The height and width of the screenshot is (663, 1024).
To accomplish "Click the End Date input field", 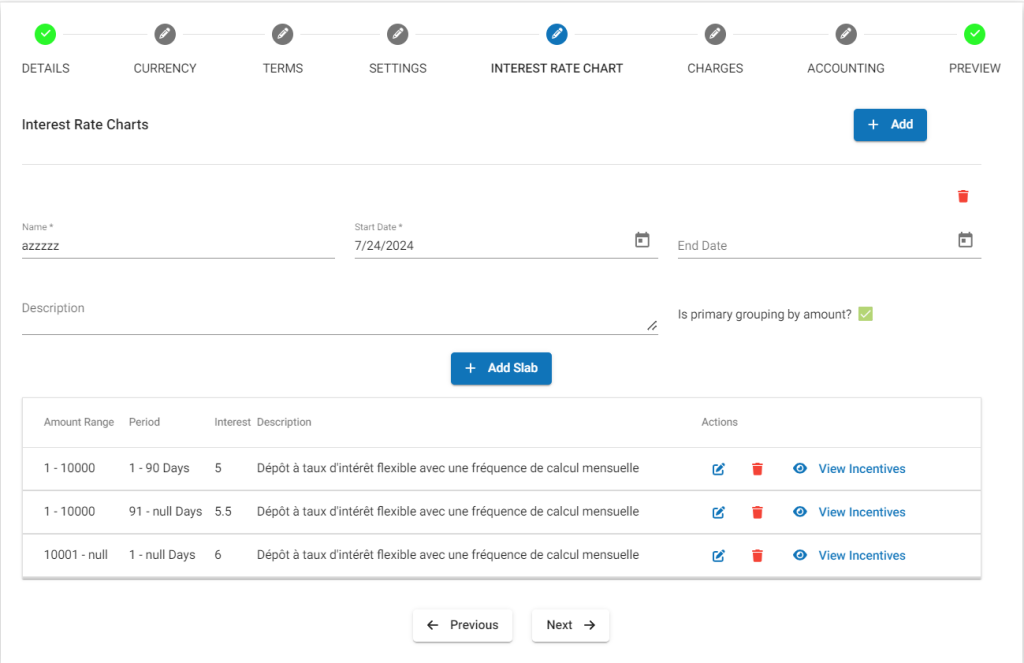I will pos(816,246).
